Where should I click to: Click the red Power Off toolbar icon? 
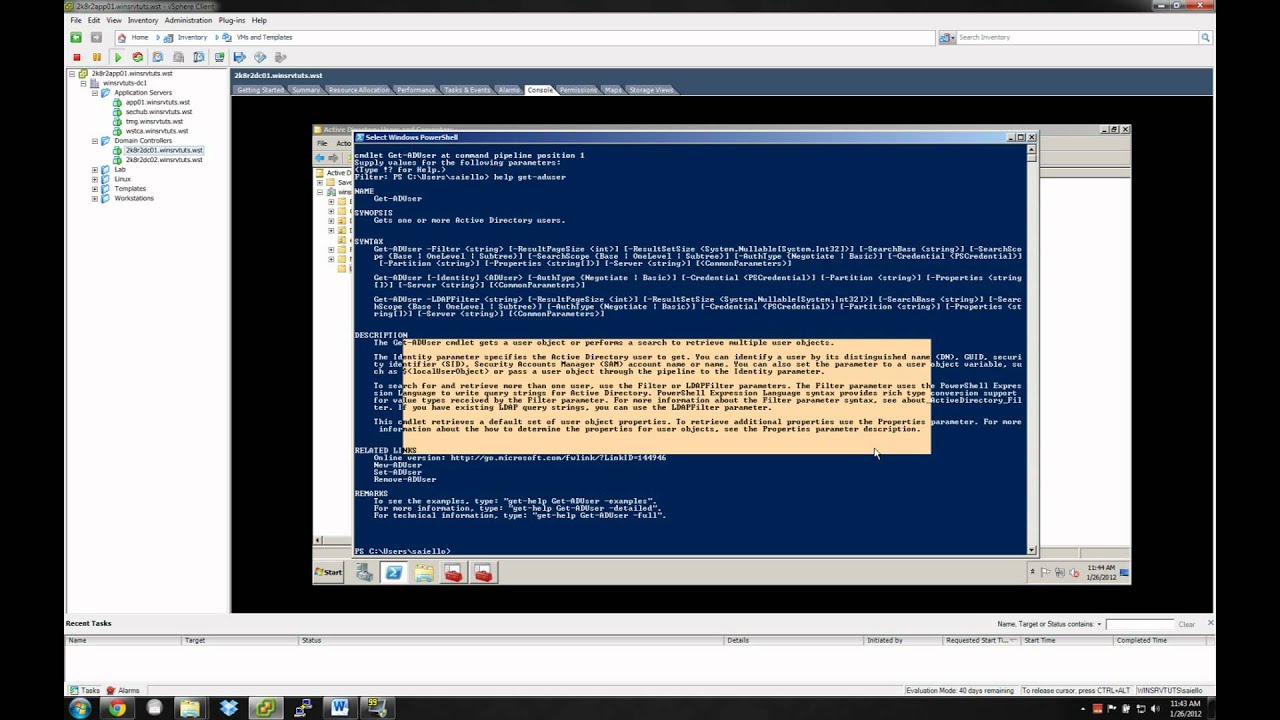coord(76,57)
